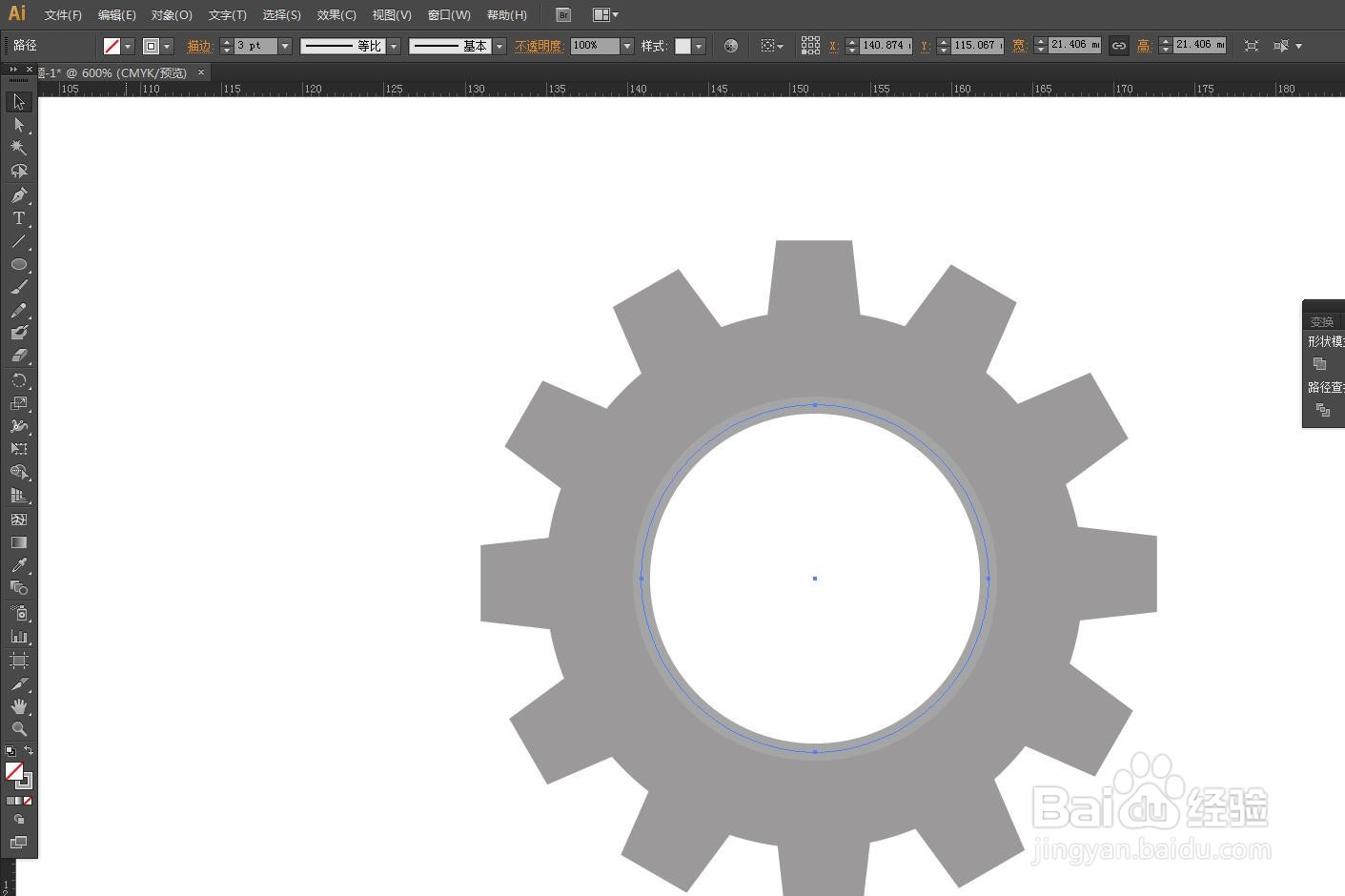This screenshot has width=1345, height=896.
Task: Open the 文件(F) menu
Action: point(63,15)
